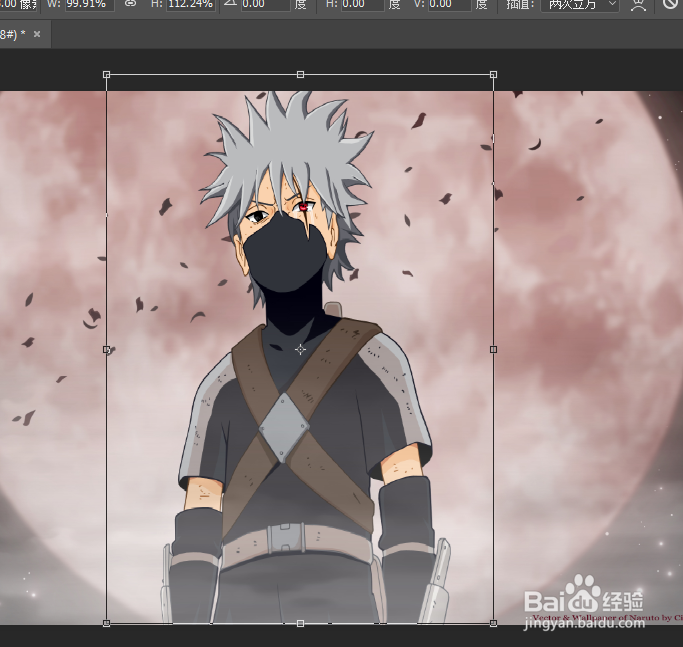Viewport: 683px width, 647px height.
Task: Click the H height percentage field
Action: [191, 4]
